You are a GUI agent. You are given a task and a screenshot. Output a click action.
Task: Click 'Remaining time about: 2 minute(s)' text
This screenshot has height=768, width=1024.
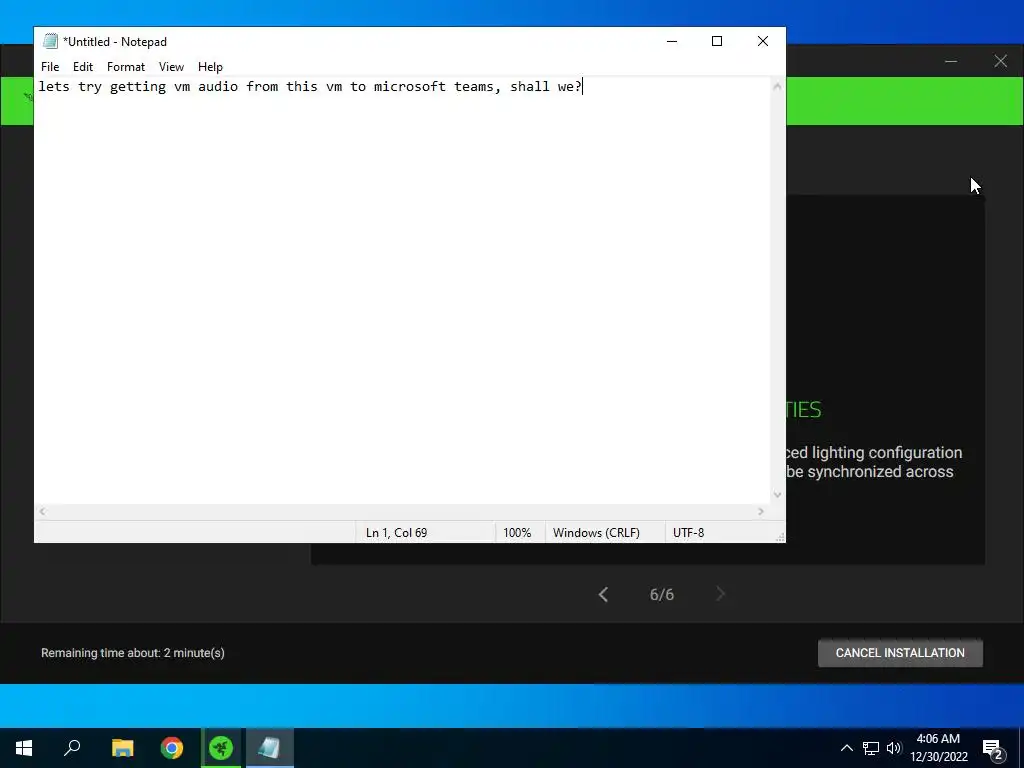[x=133, y=652]
